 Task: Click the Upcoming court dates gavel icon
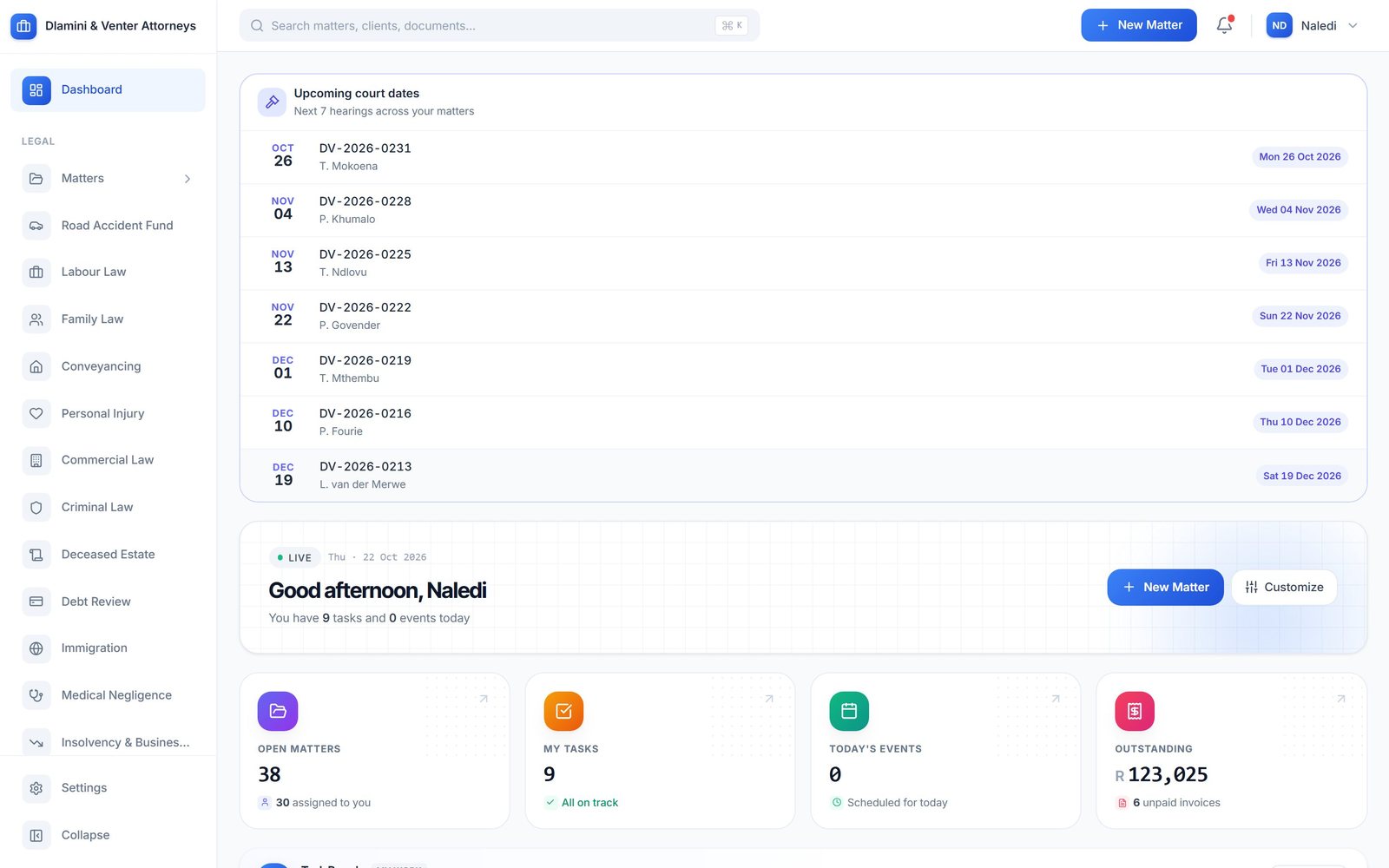pyautogui.click(x=272, y=102)
